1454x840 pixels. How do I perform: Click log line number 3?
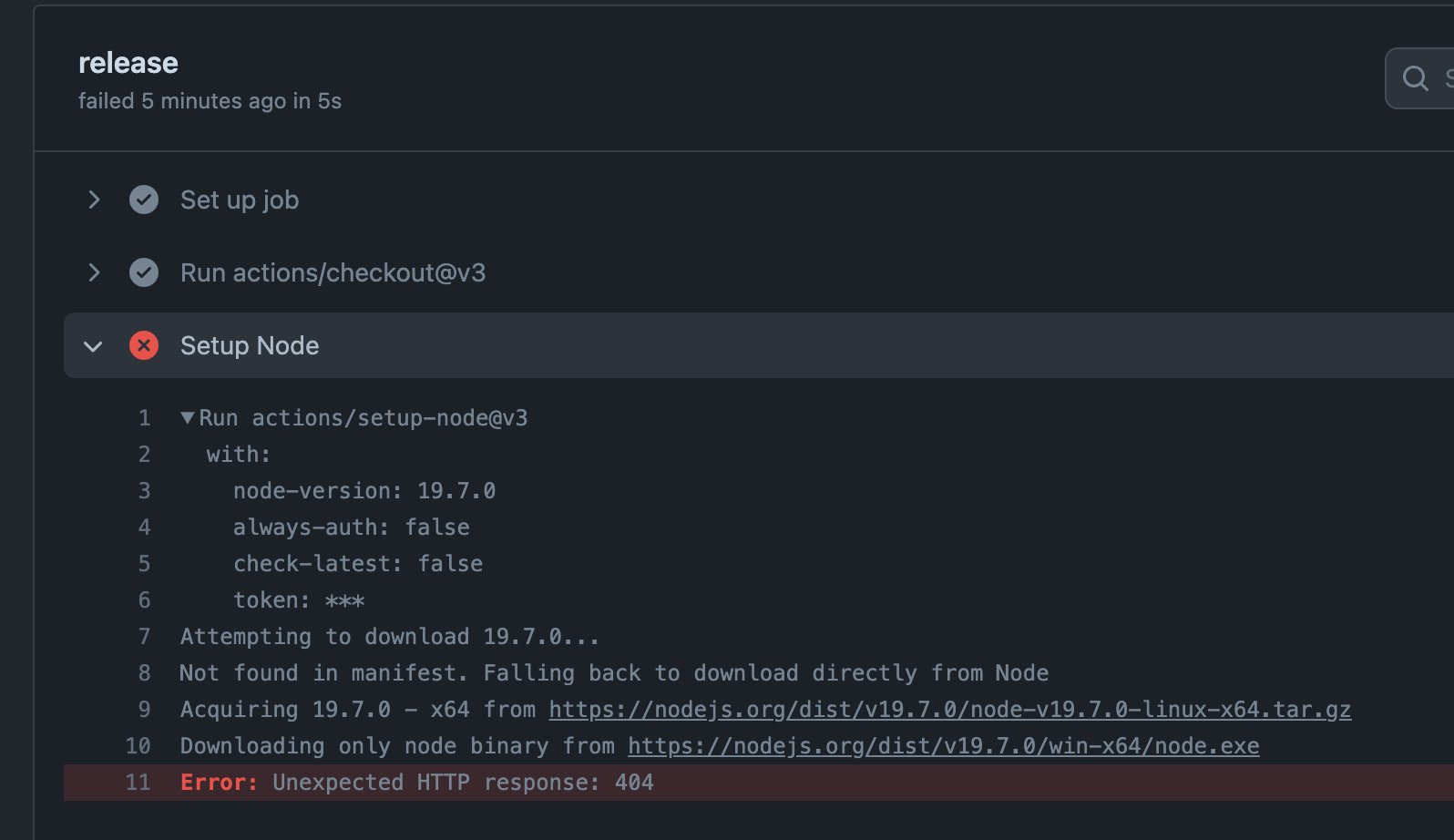point(144,491)
